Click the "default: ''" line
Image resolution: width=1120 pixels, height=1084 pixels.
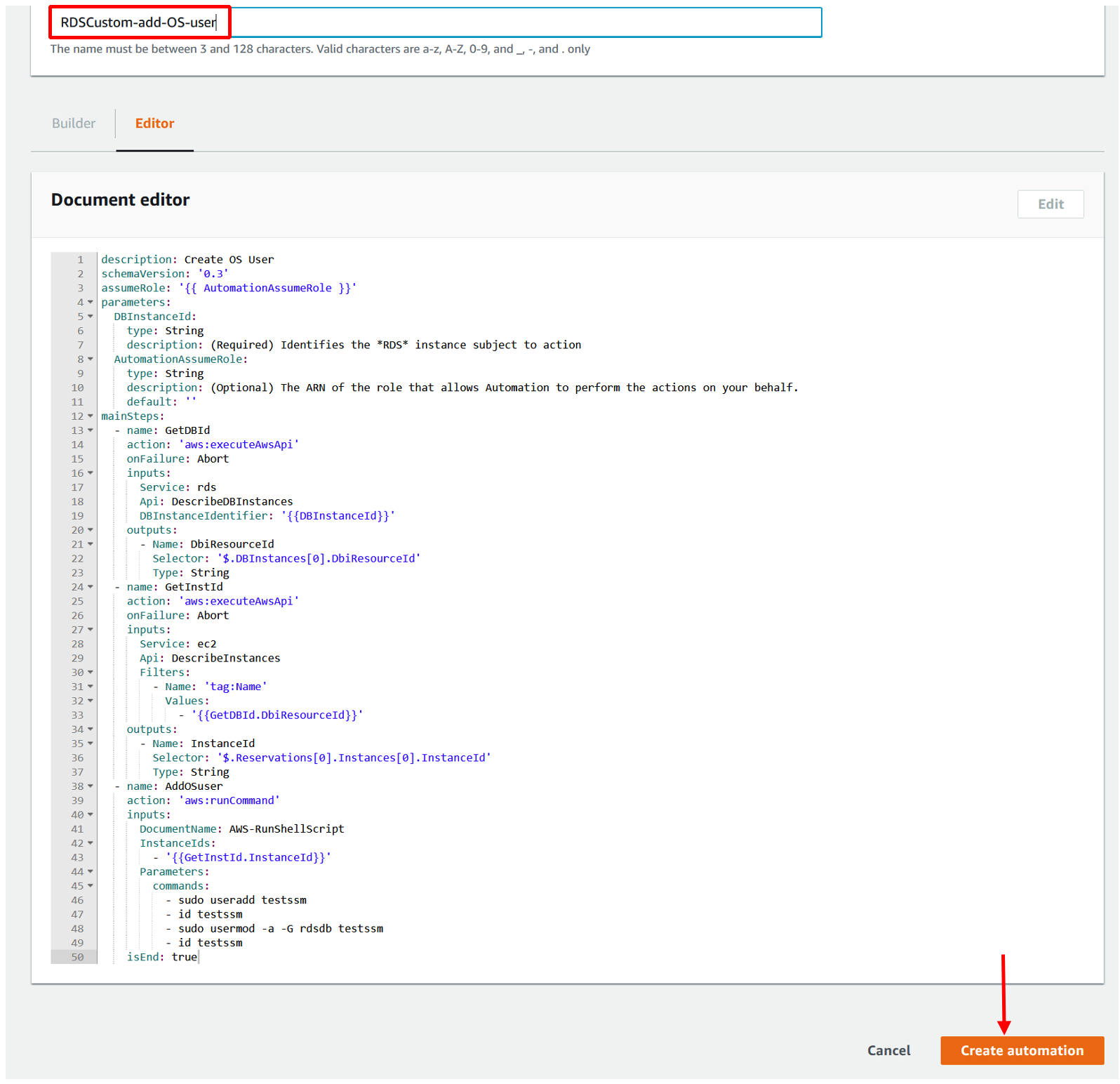(162, 402)
